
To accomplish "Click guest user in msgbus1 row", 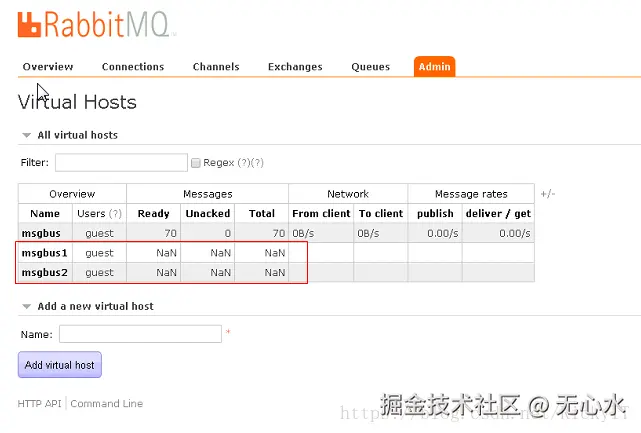I will (99, 253).
